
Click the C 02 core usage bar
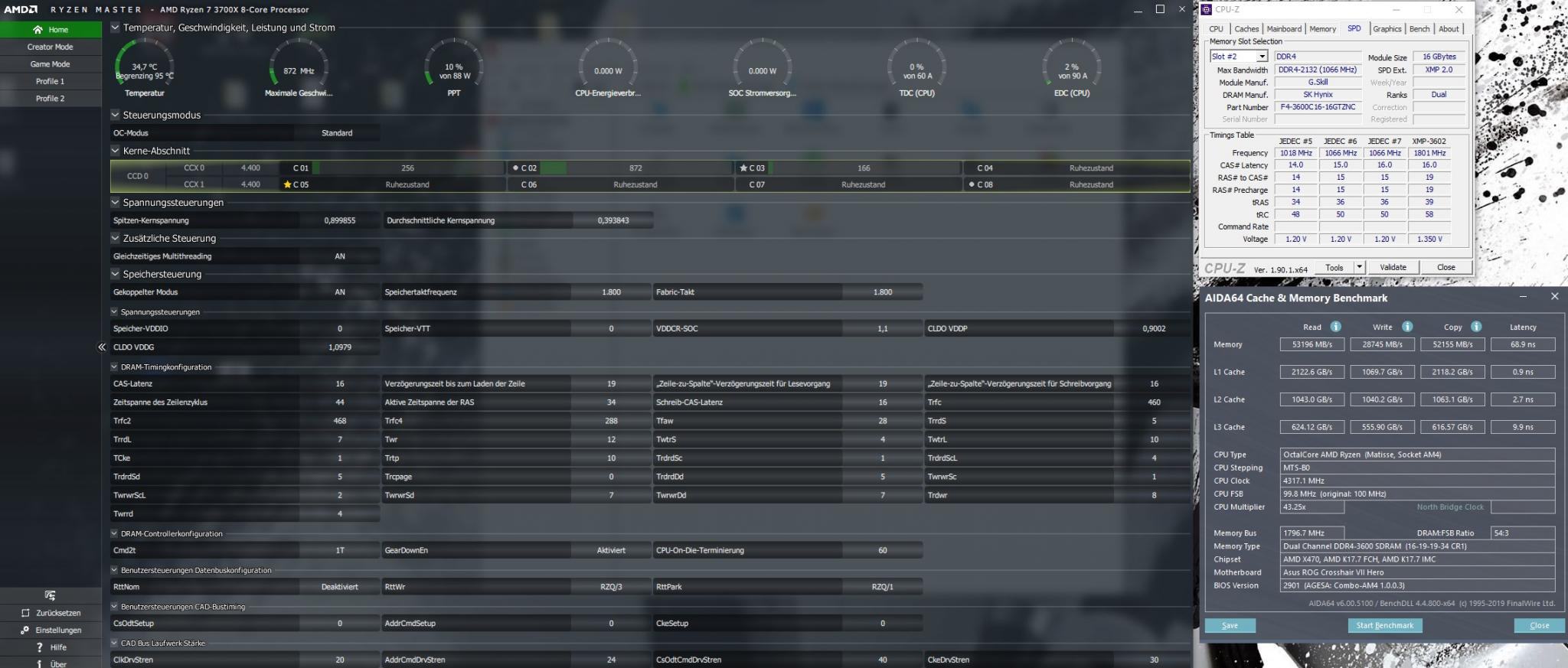[635, 168]
